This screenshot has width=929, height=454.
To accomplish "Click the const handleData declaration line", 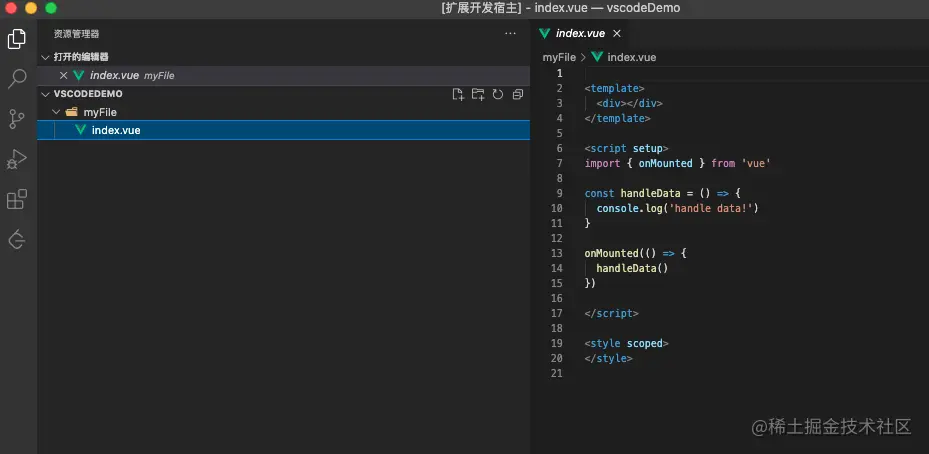I will pos(662,193).
